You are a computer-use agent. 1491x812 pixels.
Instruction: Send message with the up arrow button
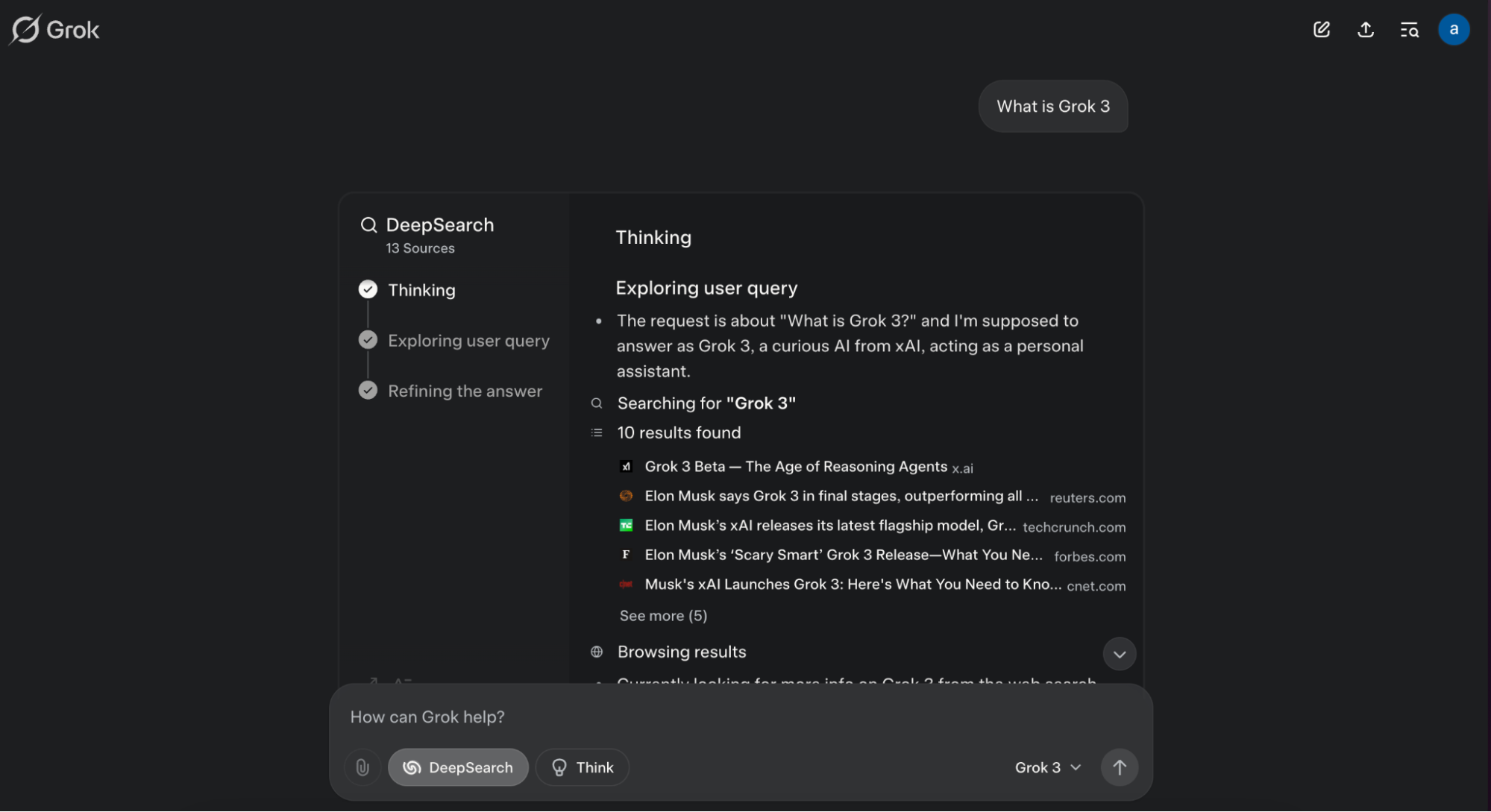(1120, 767)
